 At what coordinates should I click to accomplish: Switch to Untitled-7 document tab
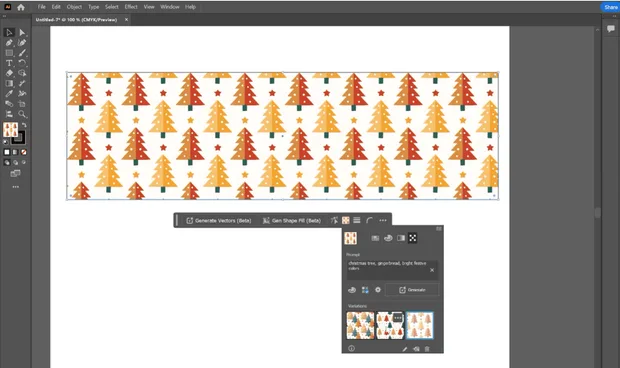[76, 19]
